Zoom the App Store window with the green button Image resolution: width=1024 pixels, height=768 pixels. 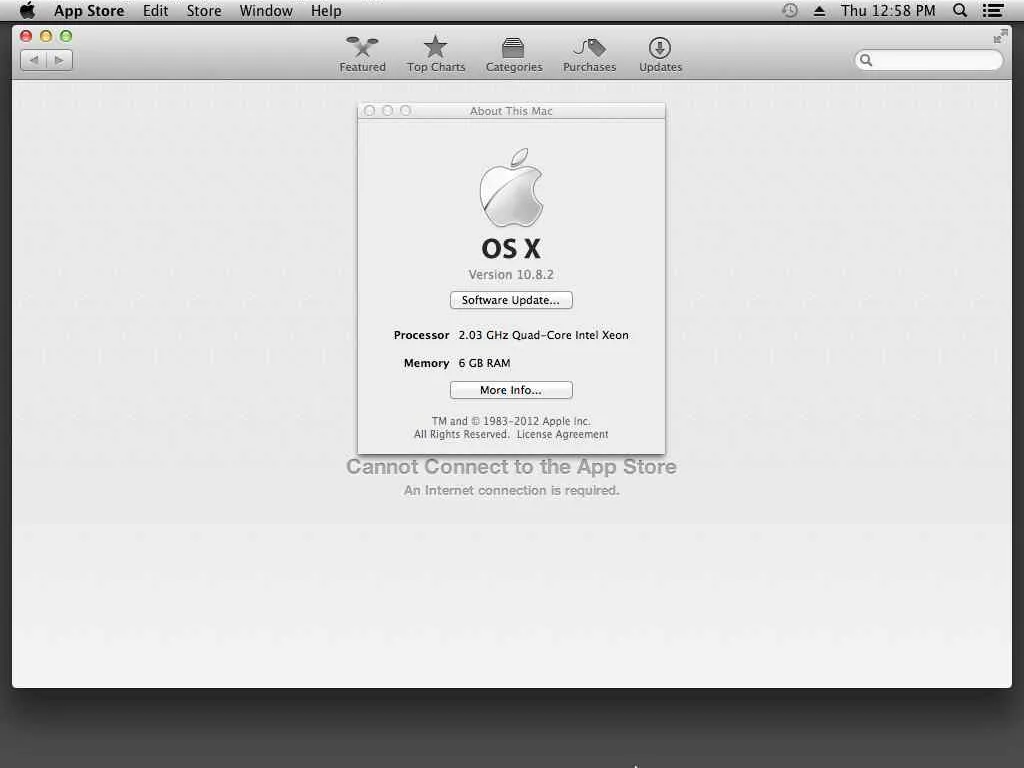pyautogui.click(x=66, y=36)
